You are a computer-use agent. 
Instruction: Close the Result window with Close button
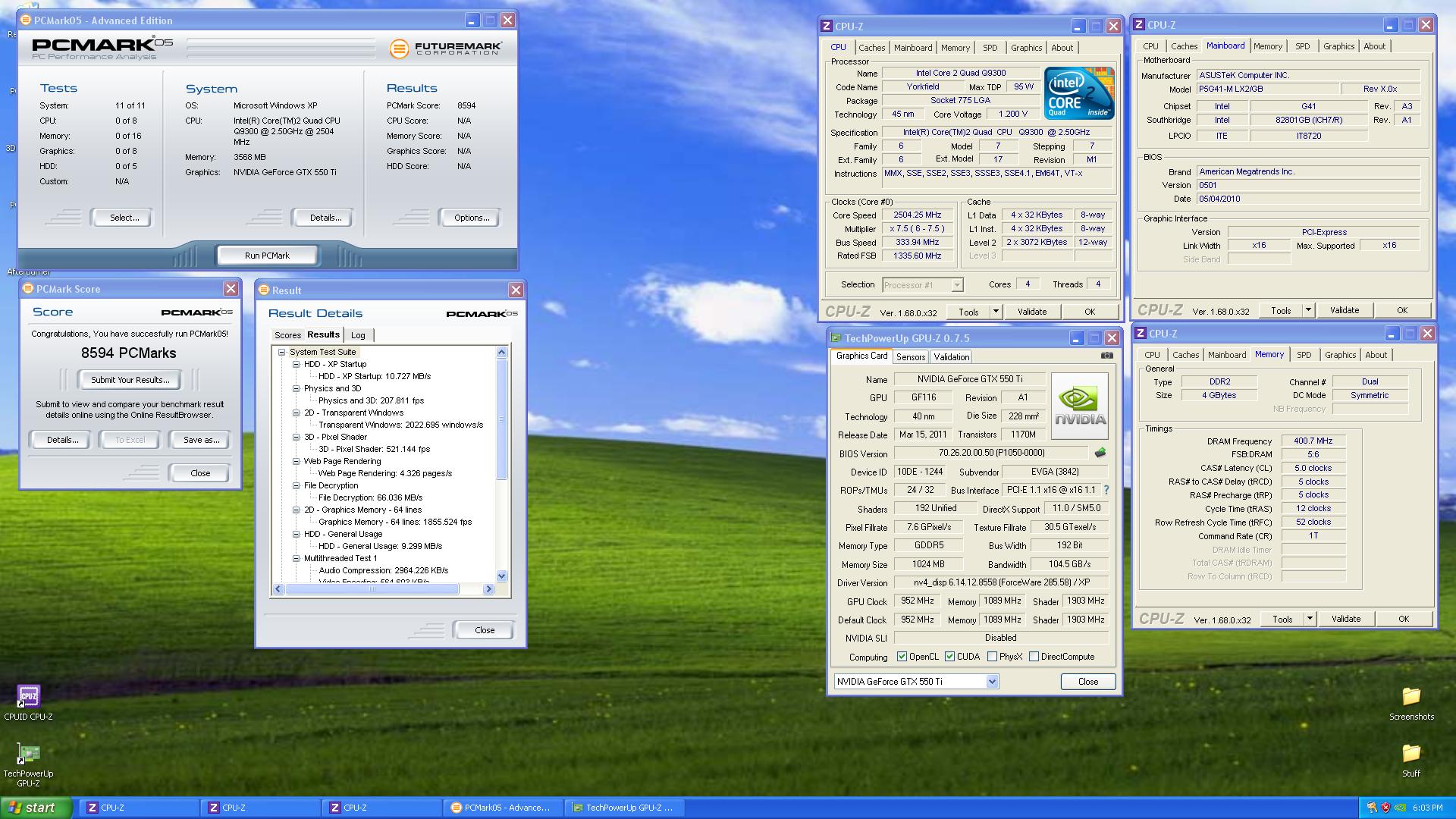pos(485,630)
